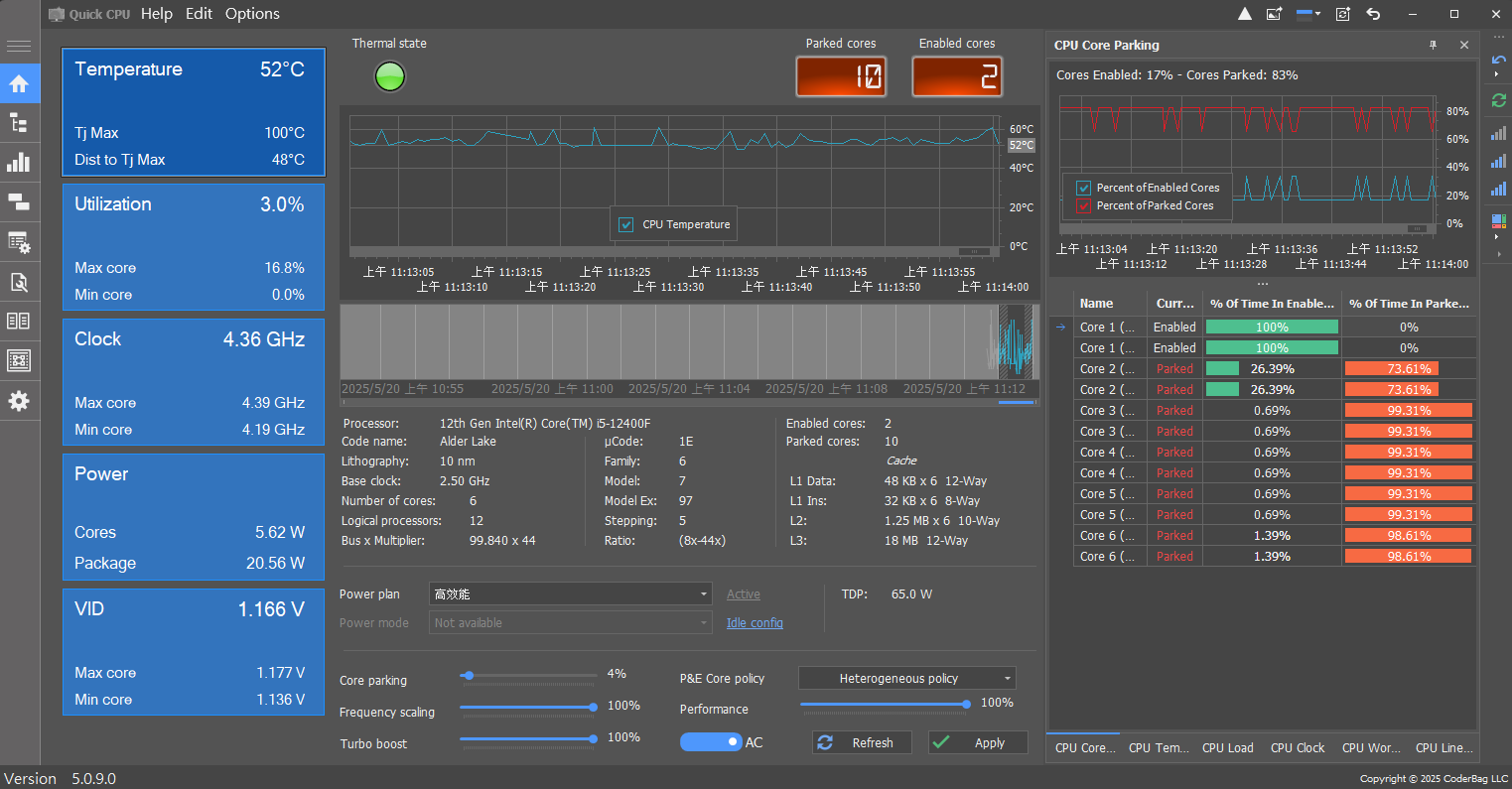
Task: Click the middle signal-bars icon in right toolbar
Action: [1499, 161]
